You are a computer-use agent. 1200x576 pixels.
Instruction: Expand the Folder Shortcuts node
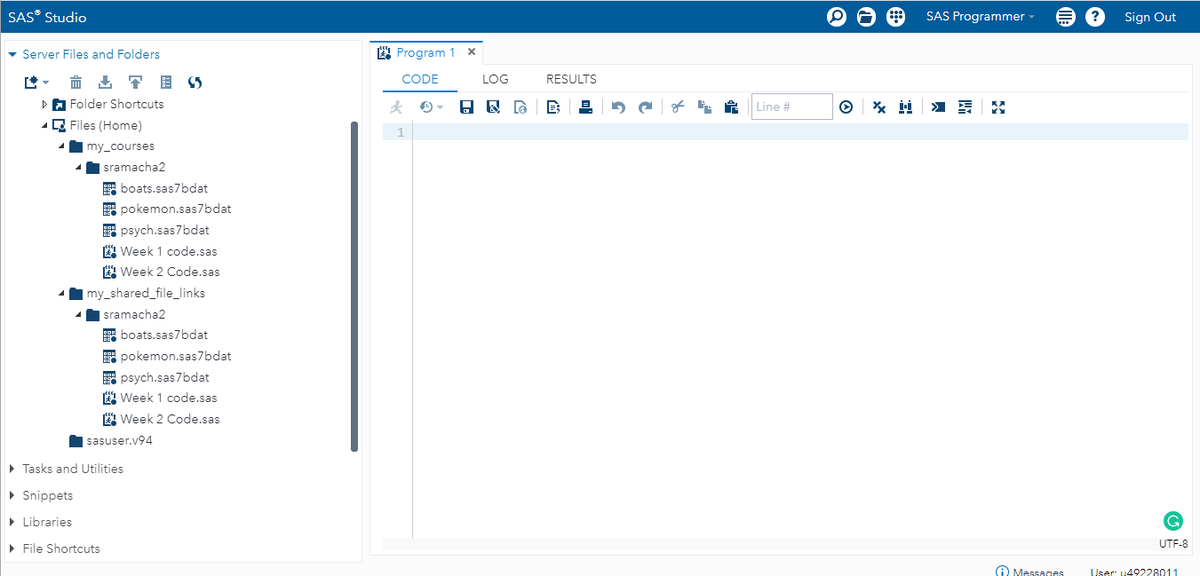[45, 104]
